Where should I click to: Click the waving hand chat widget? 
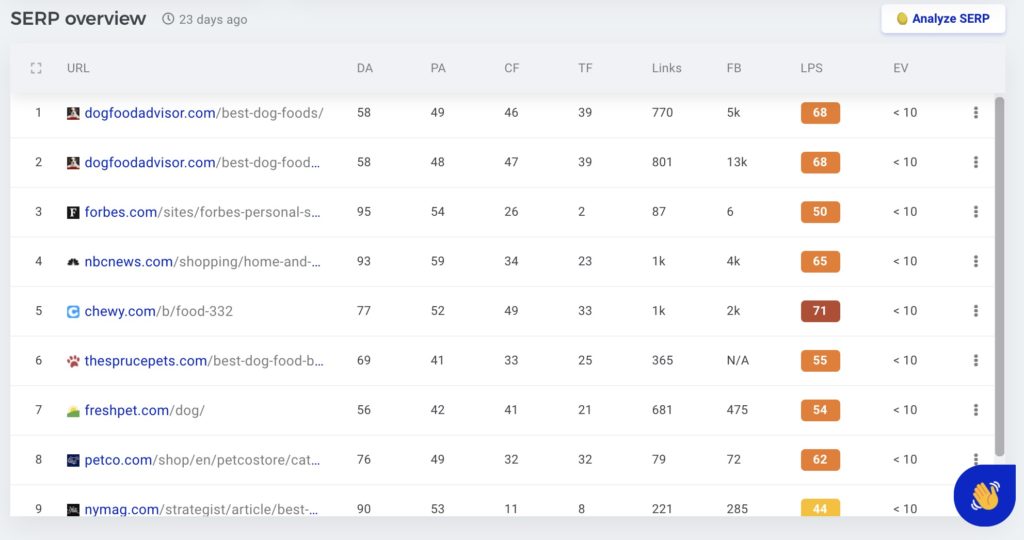coord(985,496)
